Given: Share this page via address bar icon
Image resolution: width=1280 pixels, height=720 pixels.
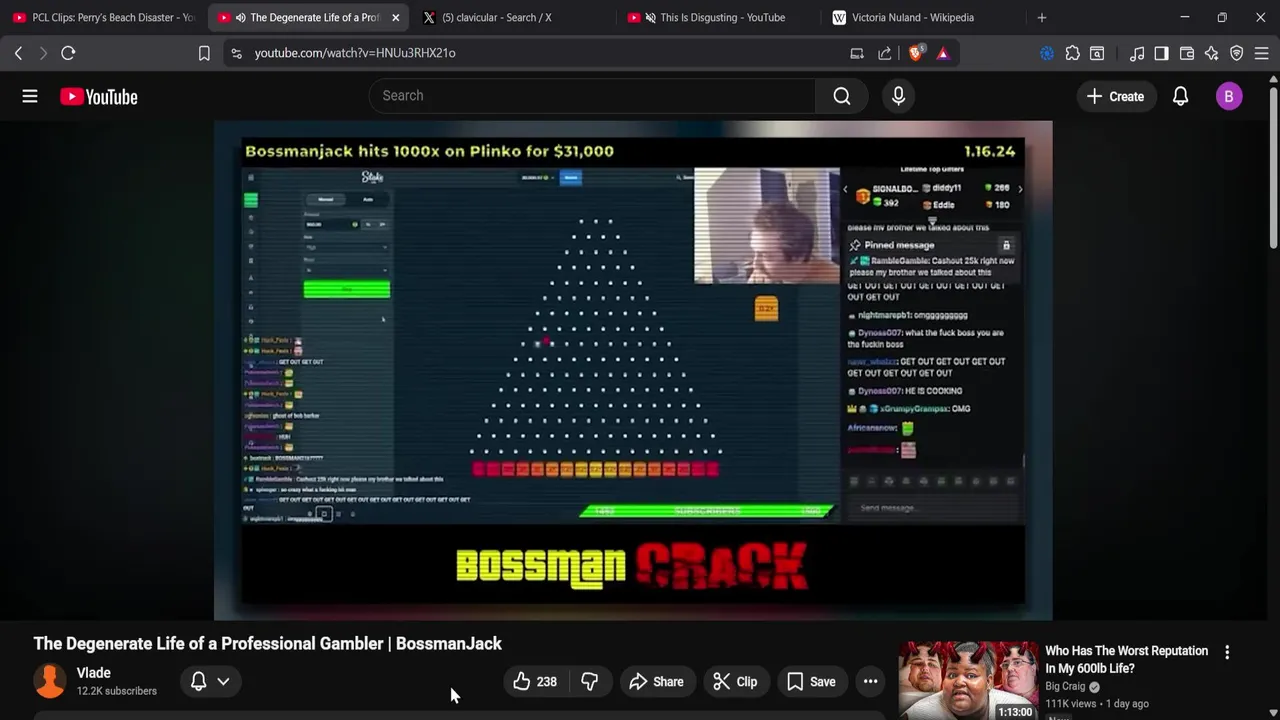Looking at the screenshot, I should point(885,53).
